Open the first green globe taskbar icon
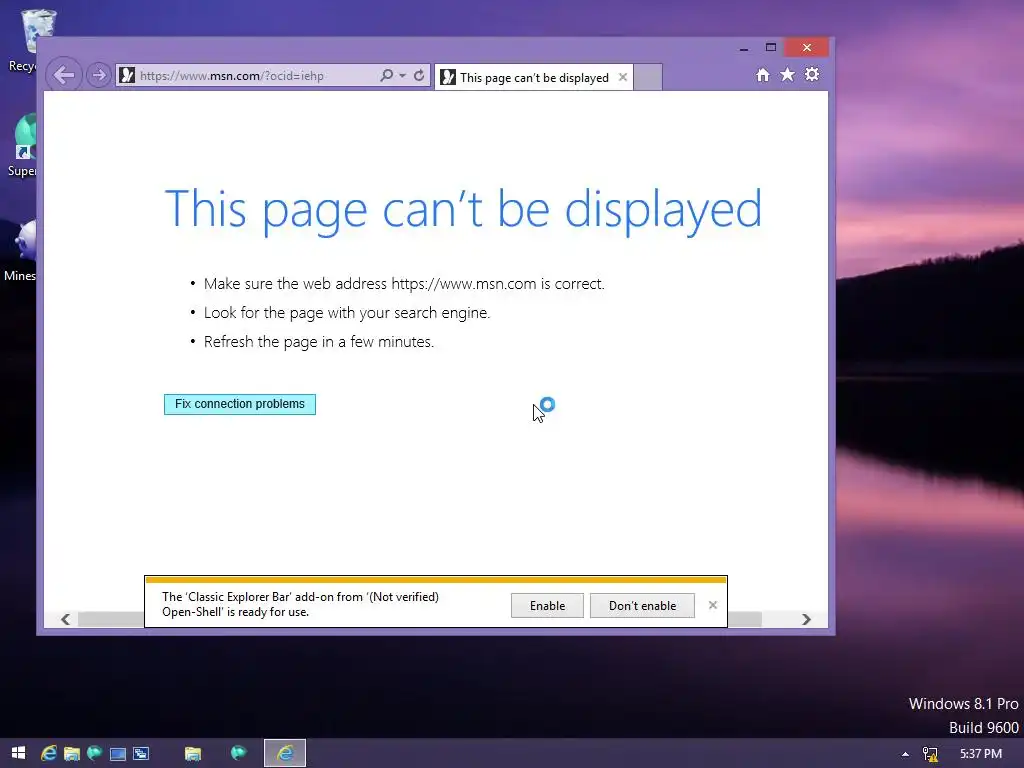This screenshot has width=1024, height=768. point(94,754)
